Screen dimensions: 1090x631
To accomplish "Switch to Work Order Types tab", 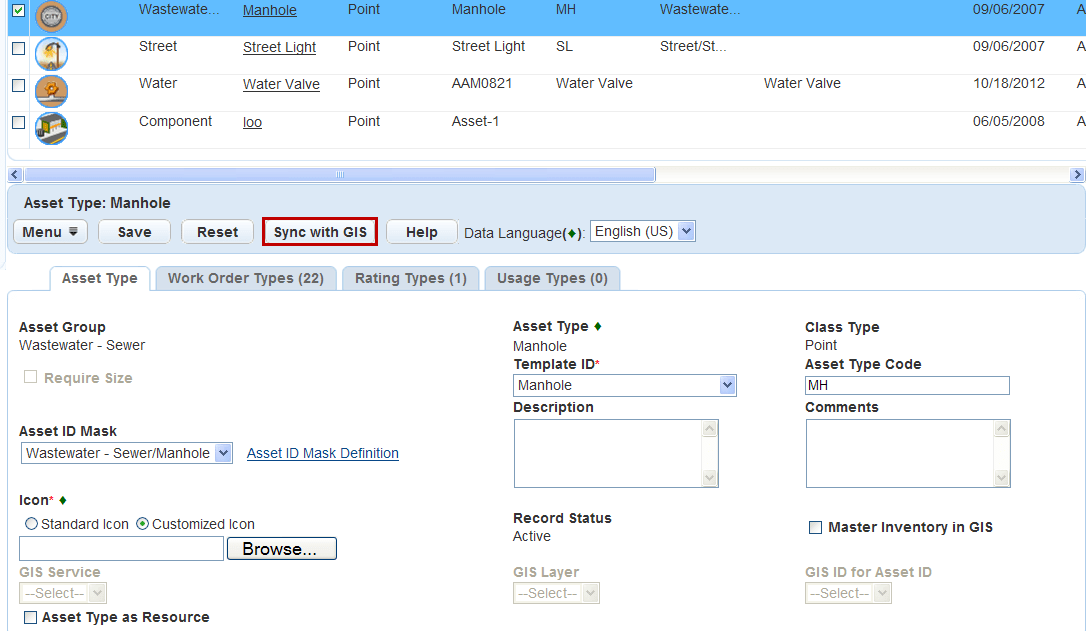I will click(245, 278).
